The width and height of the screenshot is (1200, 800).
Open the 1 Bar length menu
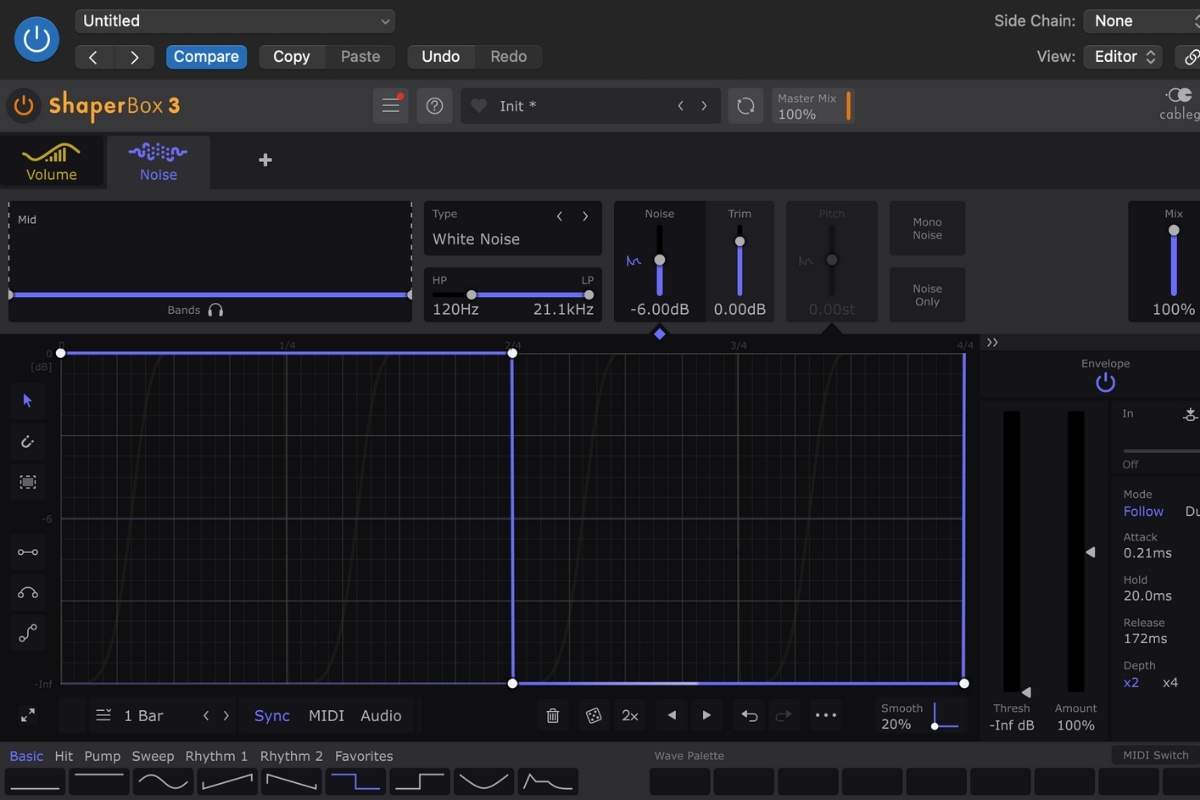pyautogui.click(x=130, y=716)
